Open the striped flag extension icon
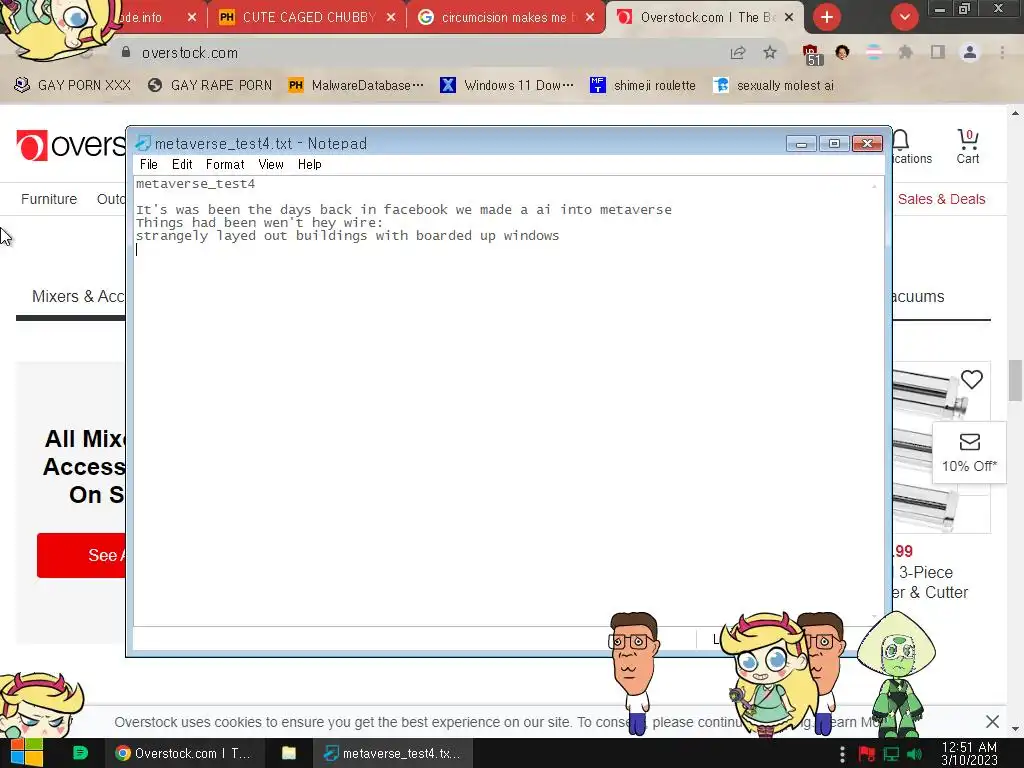This screenshot has height=768, width=1024. (874, 53)
